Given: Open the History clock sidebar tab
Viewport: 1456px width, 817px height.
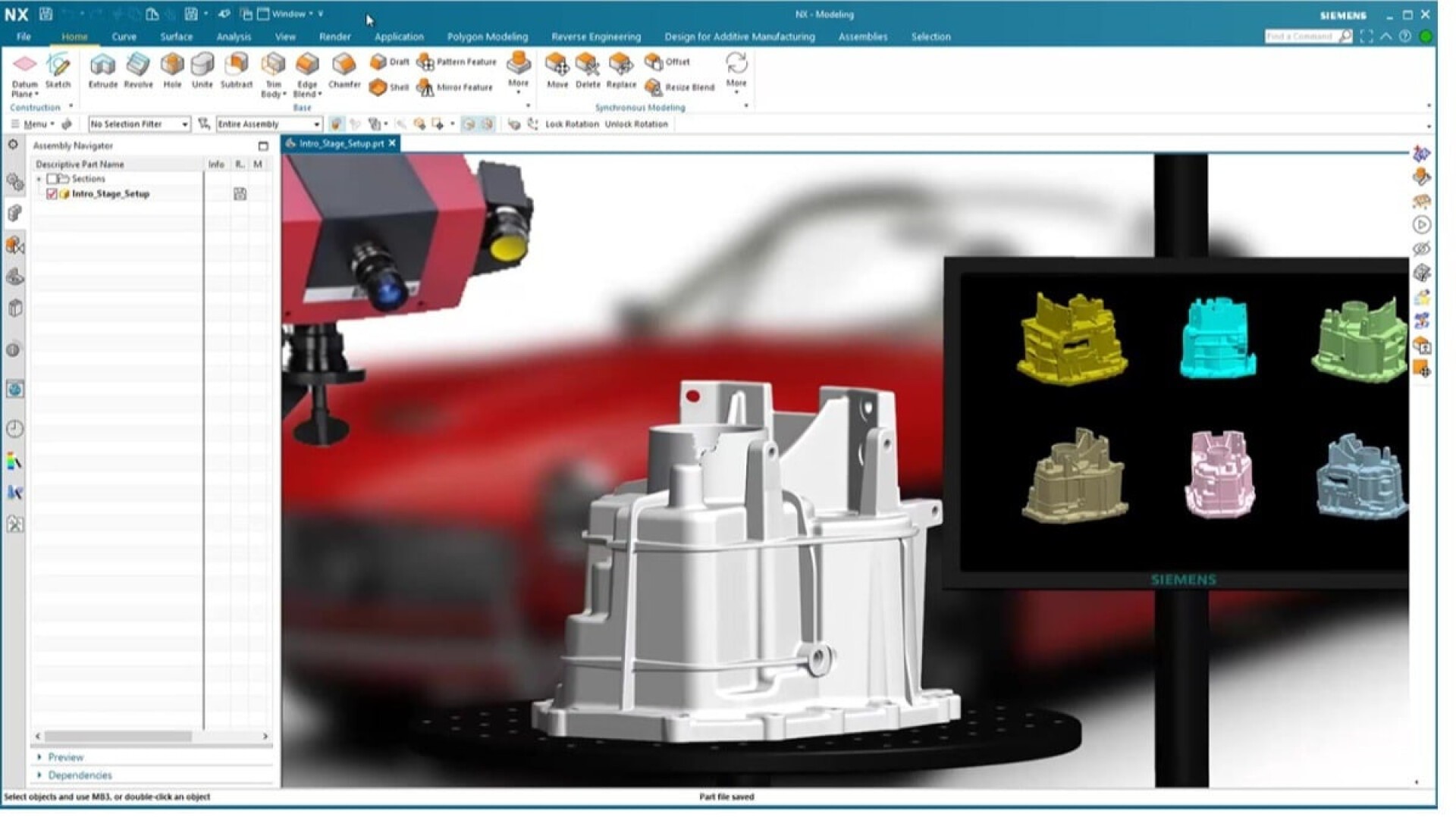Looking at the screenshot, I should click(x=14, y=429).
